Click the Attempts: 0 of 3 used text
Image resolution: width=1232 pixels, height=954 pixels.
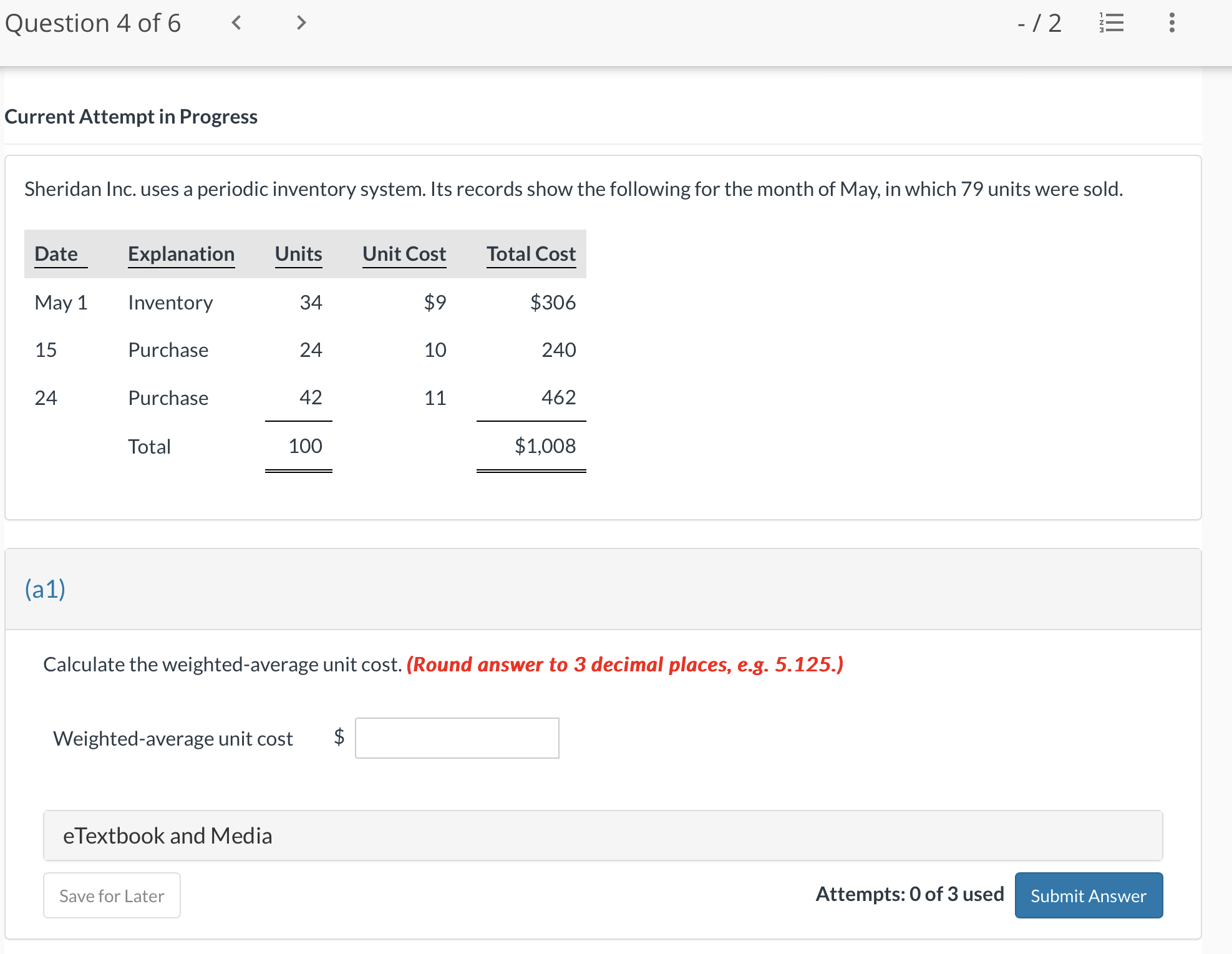pos(909,893)
